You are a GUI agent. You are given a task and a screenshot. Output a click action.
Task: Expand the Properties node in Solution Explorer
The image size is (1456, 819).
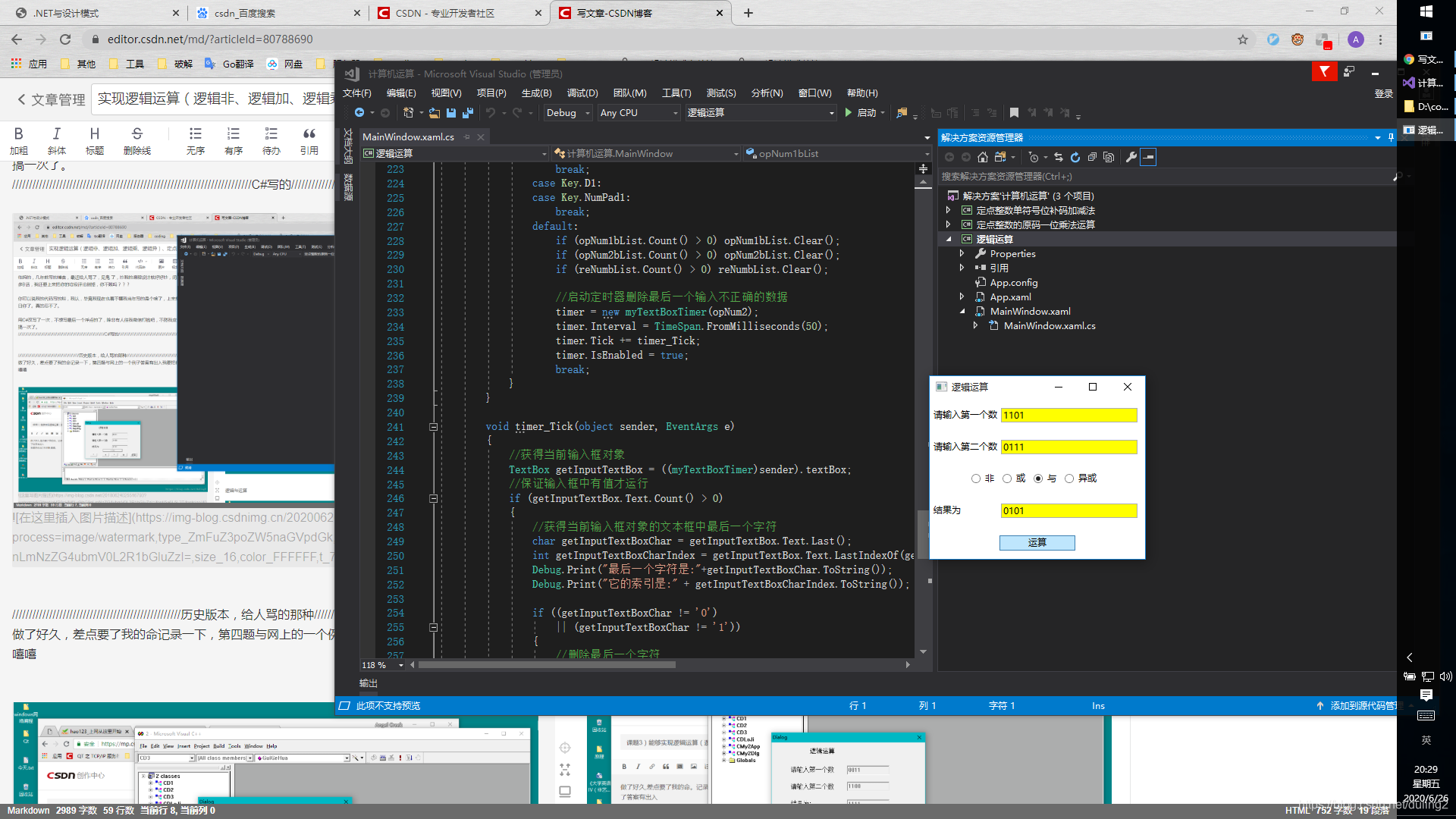[962, 254]
